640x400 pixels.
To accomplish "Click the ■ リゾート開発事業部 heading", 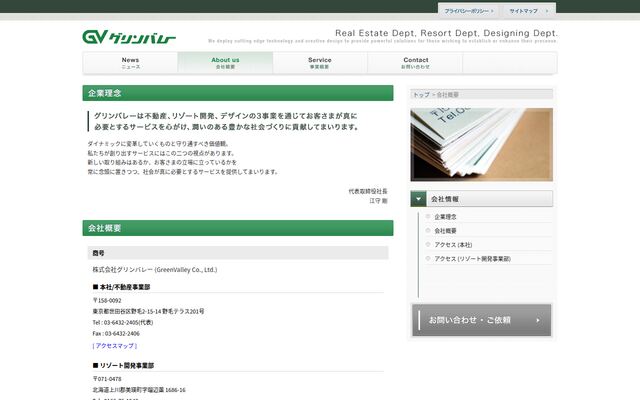I will [x=123, y=365].
